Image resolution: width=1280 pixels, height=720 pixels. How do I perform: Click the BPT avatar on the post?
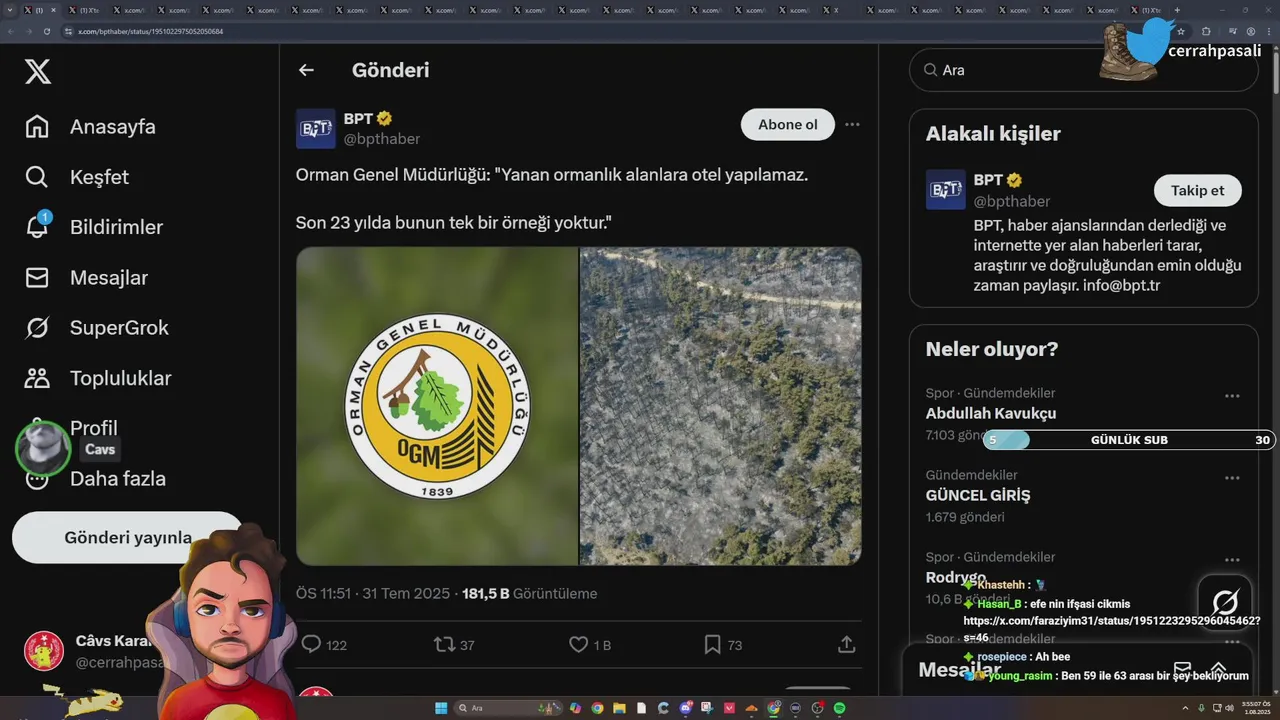316,128
